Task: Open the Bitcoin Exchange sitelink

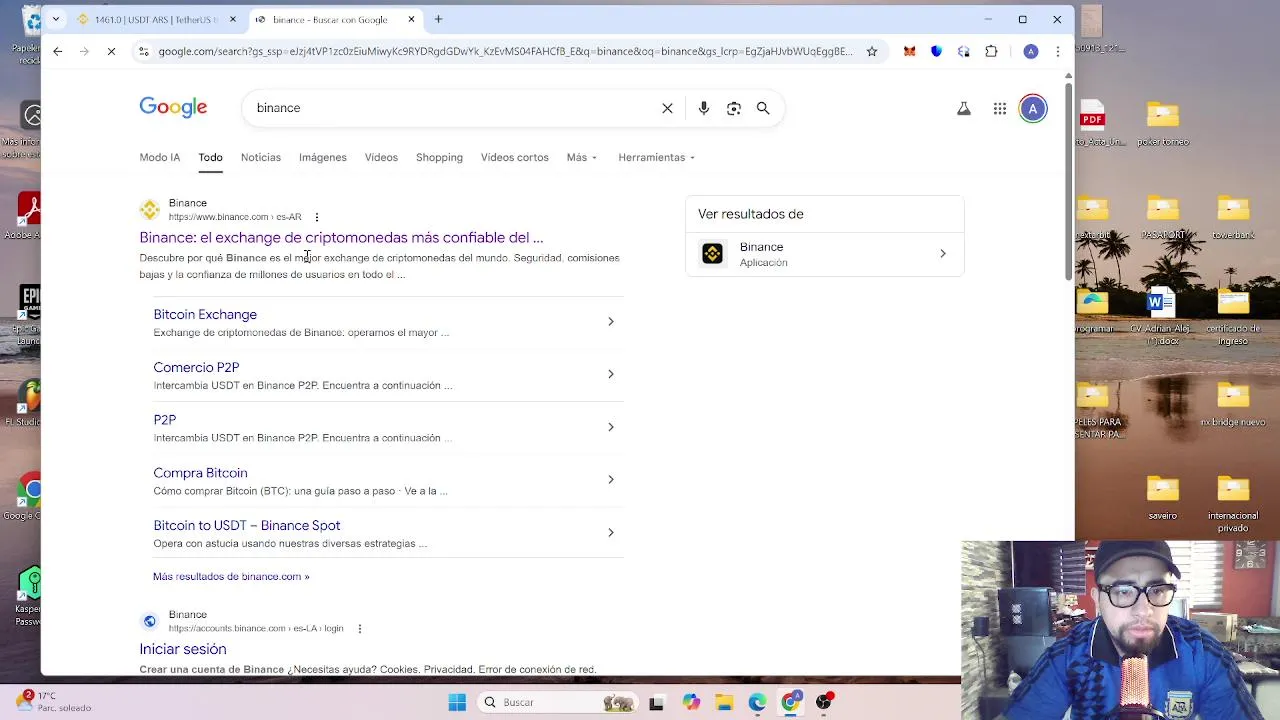Action: 205,315
